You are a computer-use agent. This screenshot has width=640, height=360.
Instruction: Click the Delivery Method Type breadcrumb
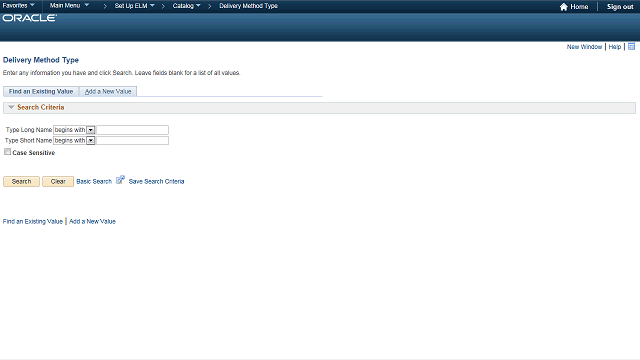248,6
